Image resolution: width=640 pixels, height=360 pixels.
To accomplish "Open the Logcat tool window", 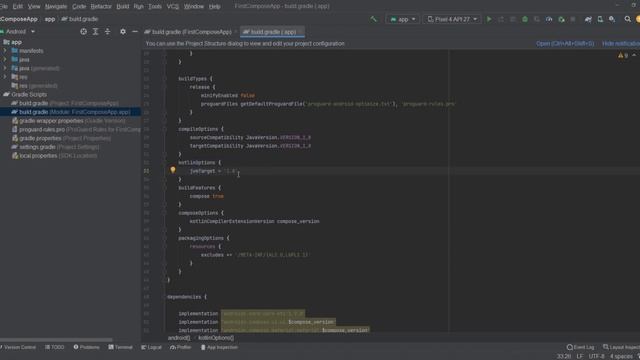I will tap(151, 347).
